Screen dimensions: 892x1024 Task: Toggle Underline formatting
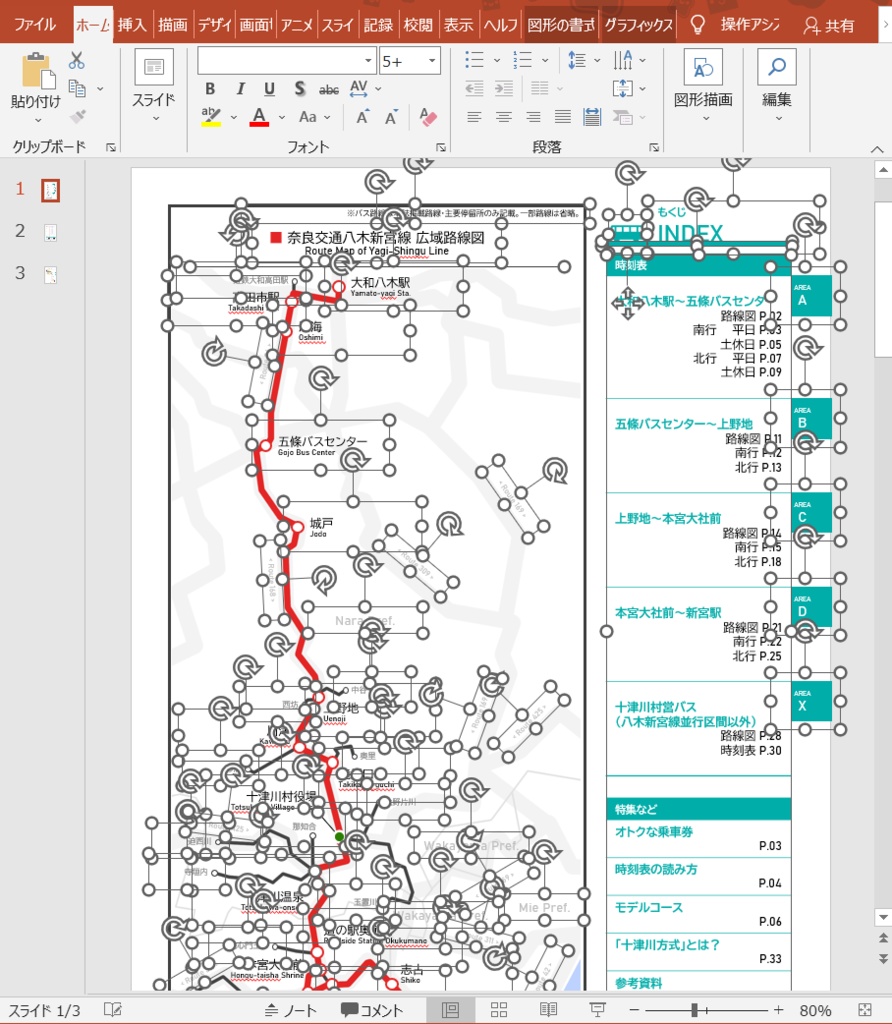(270, 89)
